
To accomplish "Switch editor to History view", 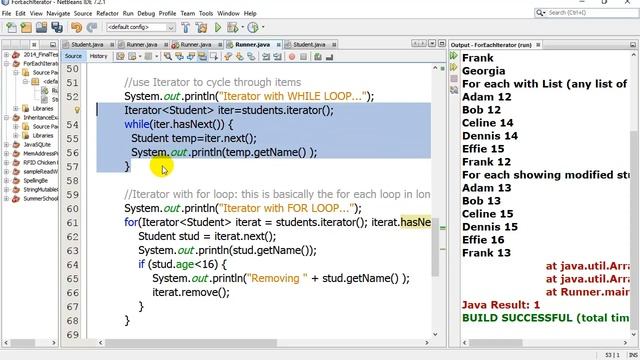I will (98, 56).
